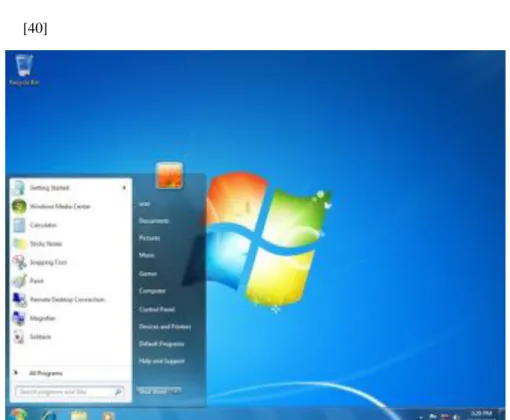This screenshot has width=510, height=420.
Task: Open Windows Explorer from the taskbar
Action: [79, 415]
